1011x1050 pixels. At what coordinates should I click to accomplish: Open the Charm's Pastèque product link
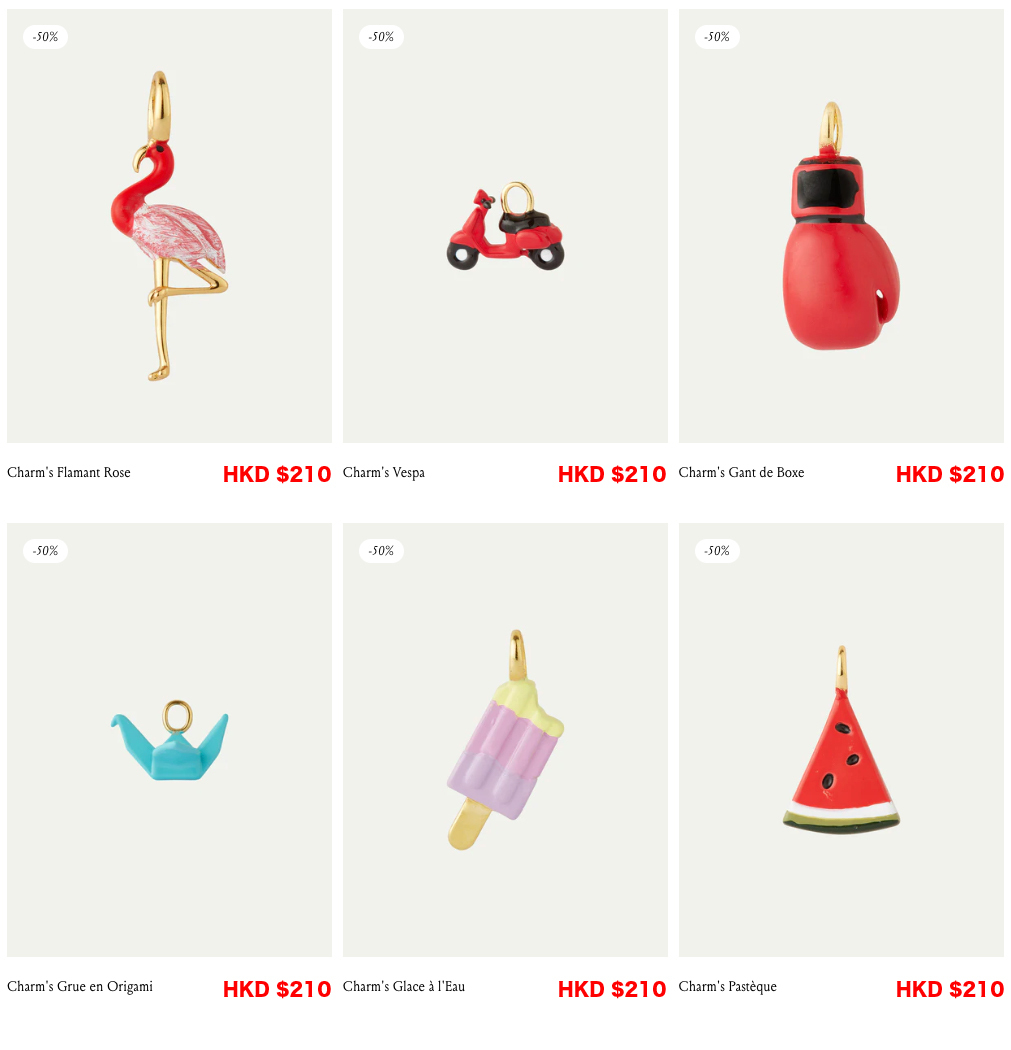click(x=728, y=987)
